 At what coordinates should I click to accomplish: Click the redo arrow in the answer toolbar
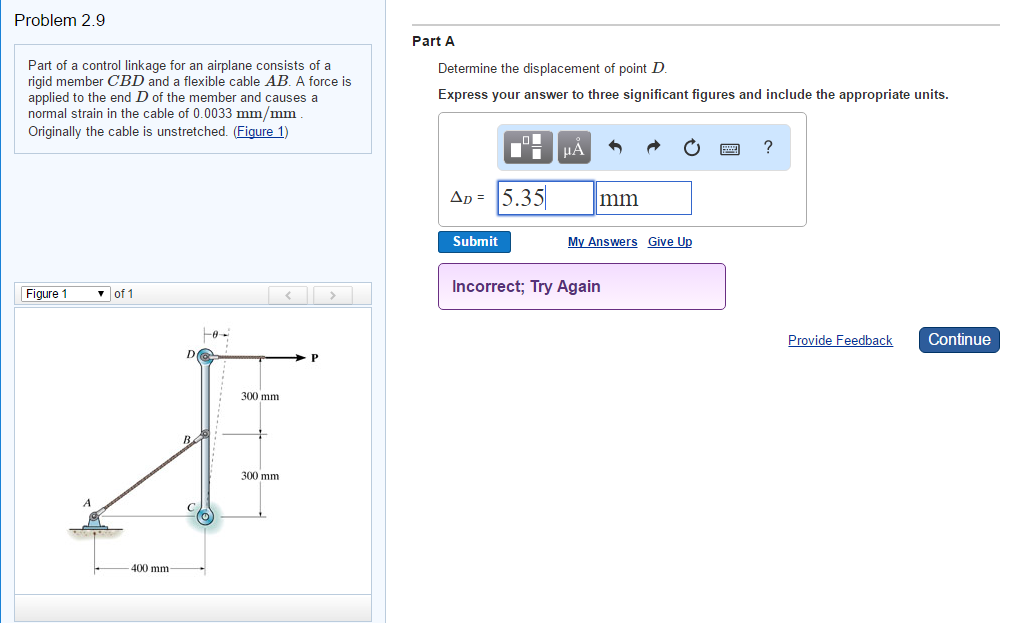coord(653,147)
